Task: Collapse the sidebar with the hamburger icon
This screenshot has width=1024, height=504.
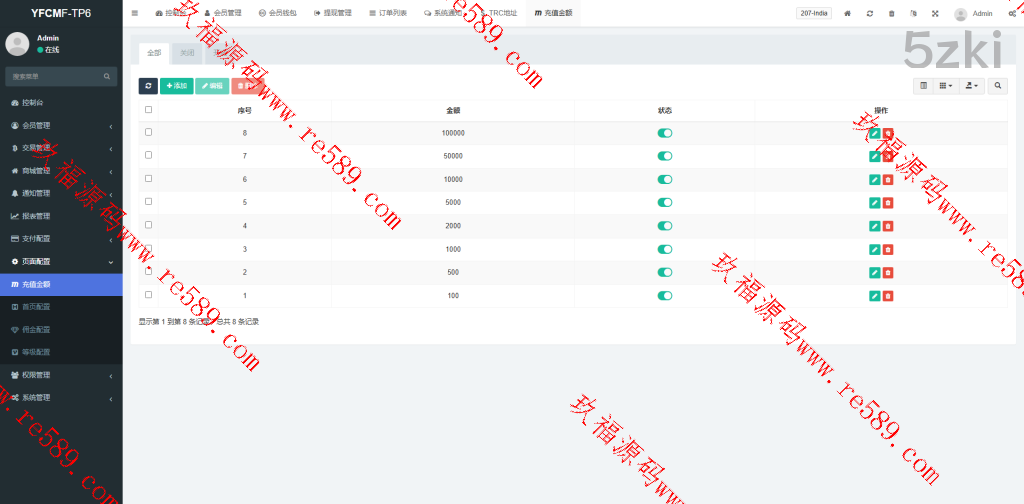Action: click(135, 13)
